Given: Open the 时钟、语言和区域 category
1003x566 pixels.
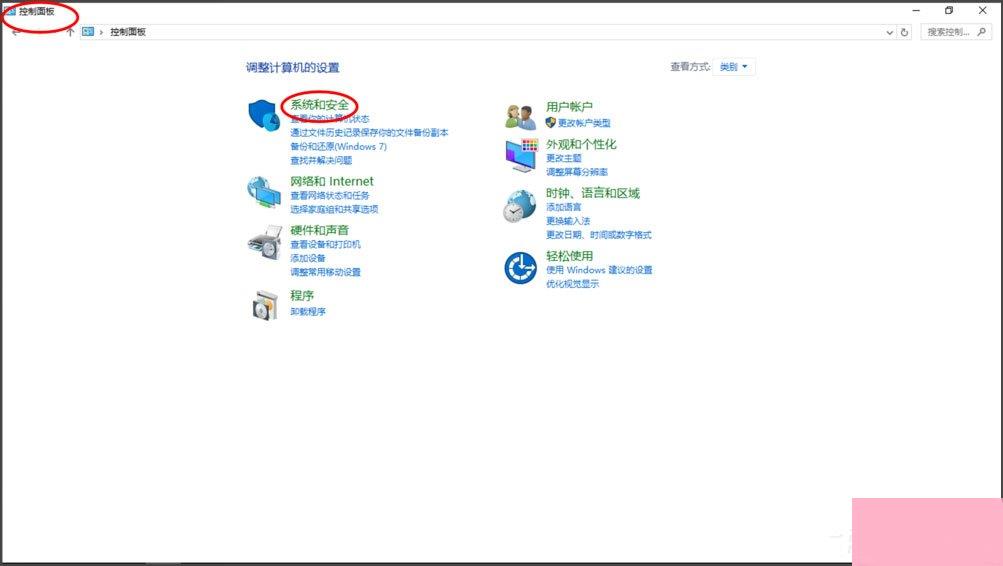Looking at the screenshot, I should pyautogui.click(x=593, y=193).
